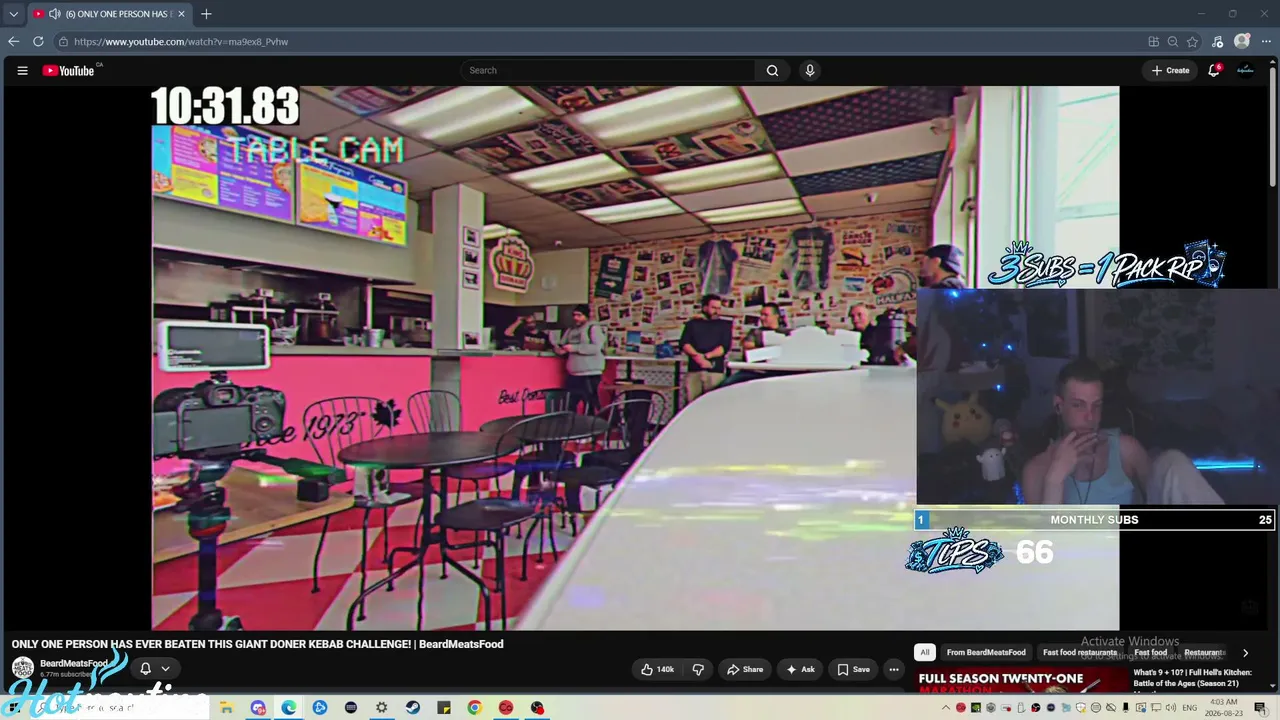The width and height of the screenshot is (1280, 720).
Task: Click the browser address bar URL
Action: [x=181, y=42]
